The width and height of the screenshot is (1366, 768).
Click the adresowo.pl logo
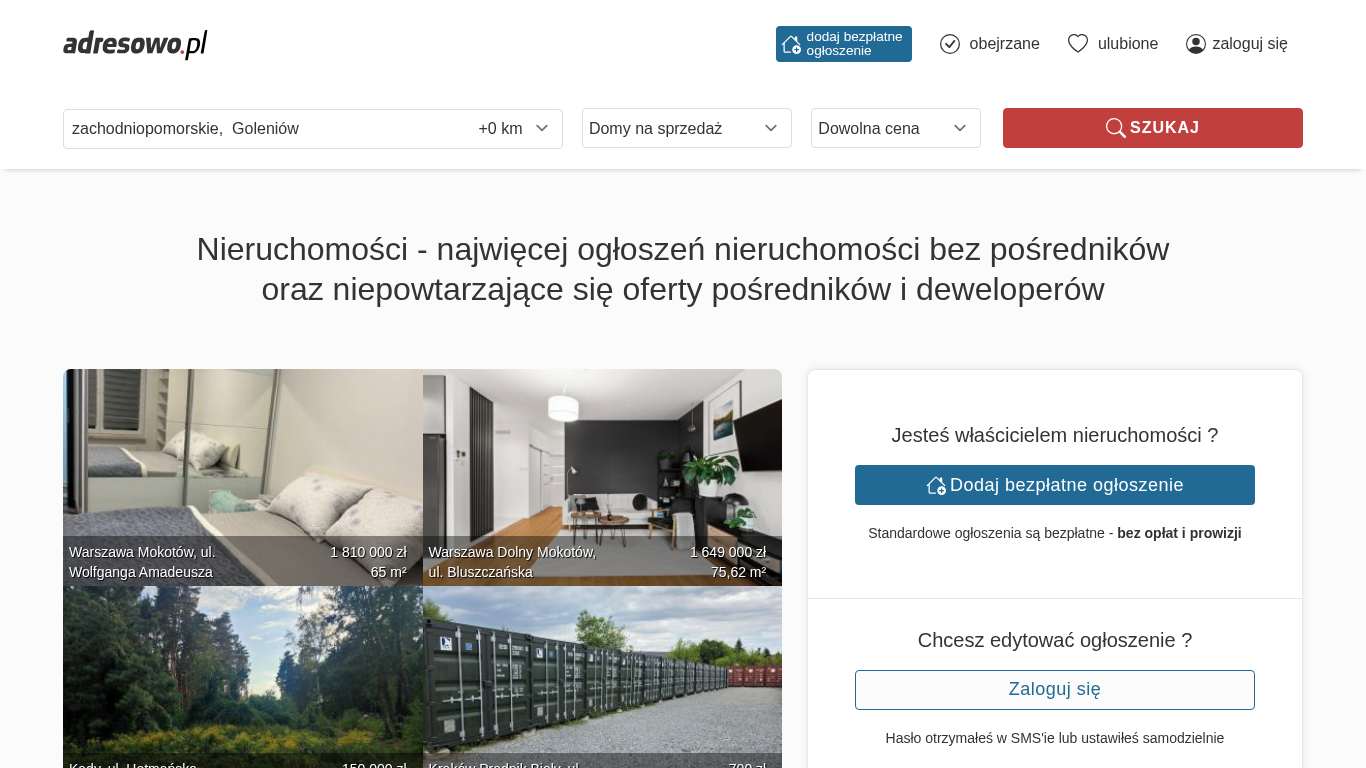(x=135, y=44)
